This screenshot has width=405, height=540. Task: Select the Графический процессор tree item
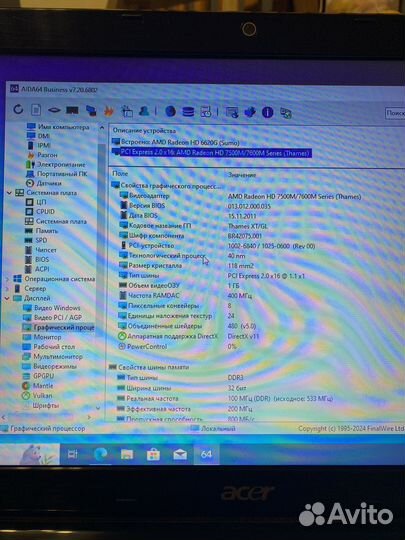pos(64,327)
